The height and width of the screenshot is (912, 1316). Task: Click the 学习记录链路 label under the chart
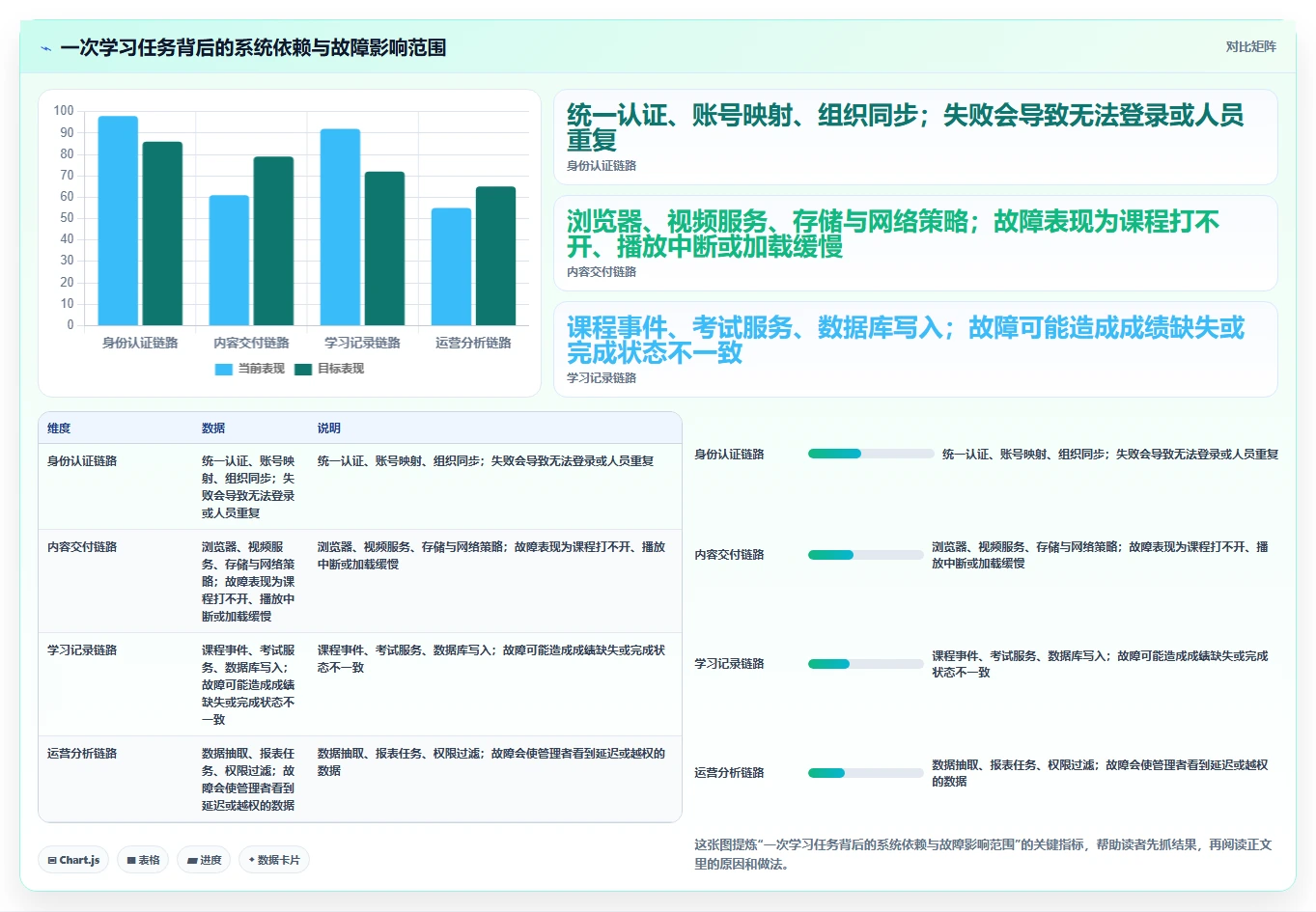tap(362, 343)
